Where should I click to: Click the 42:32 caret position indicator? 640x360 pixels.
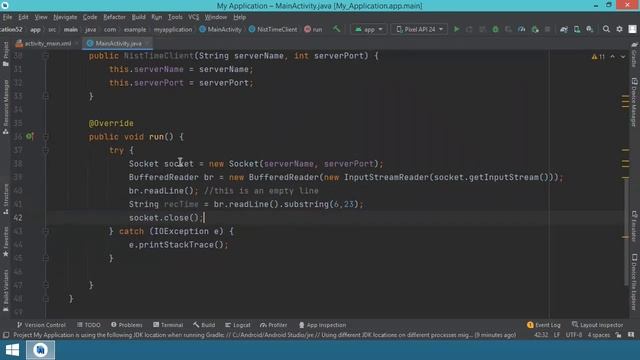[x=541, y=335]
